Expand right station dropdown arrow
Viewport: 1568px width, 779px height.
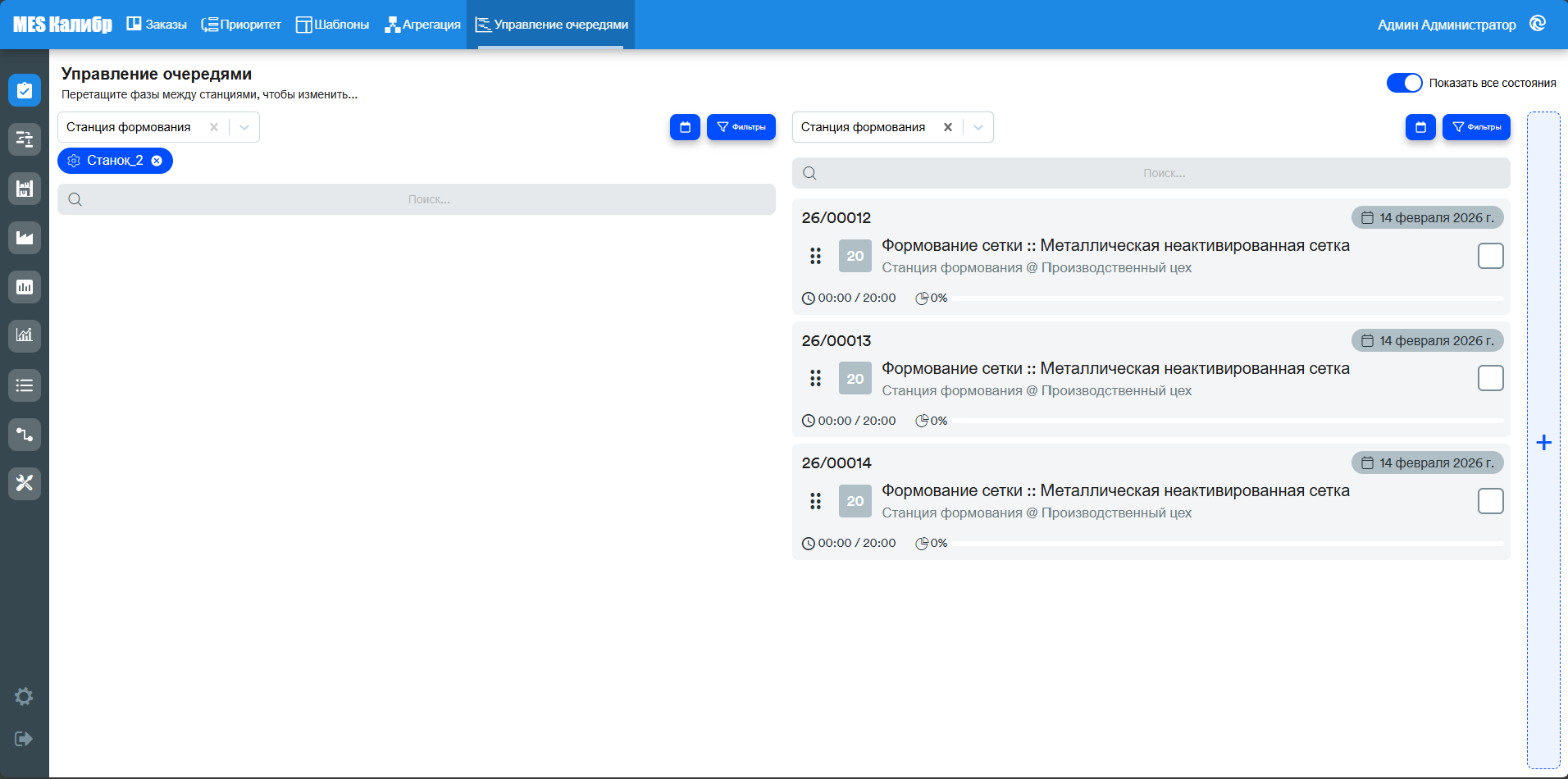click(x=978, y=127)
